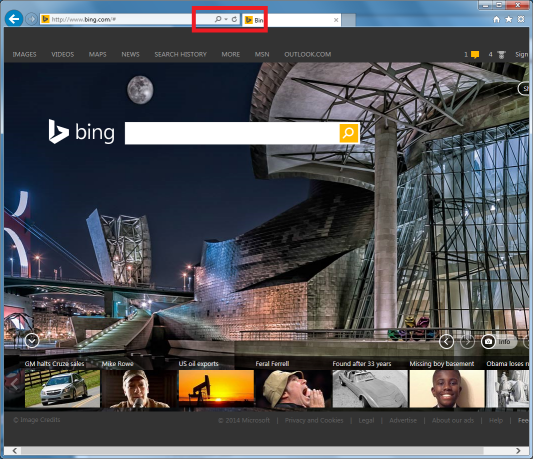Open the GM halts Cruze sales thumbnail
The height and width of the screenshot is (459, 533).
63,389
